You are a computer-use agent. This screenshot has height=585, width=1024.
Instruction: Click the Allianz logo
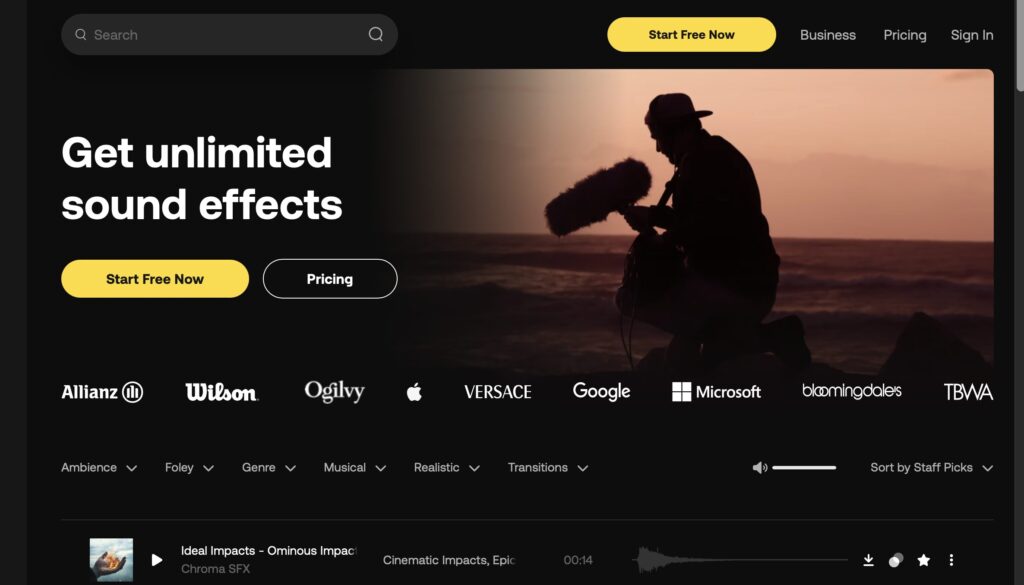[102, 392]
